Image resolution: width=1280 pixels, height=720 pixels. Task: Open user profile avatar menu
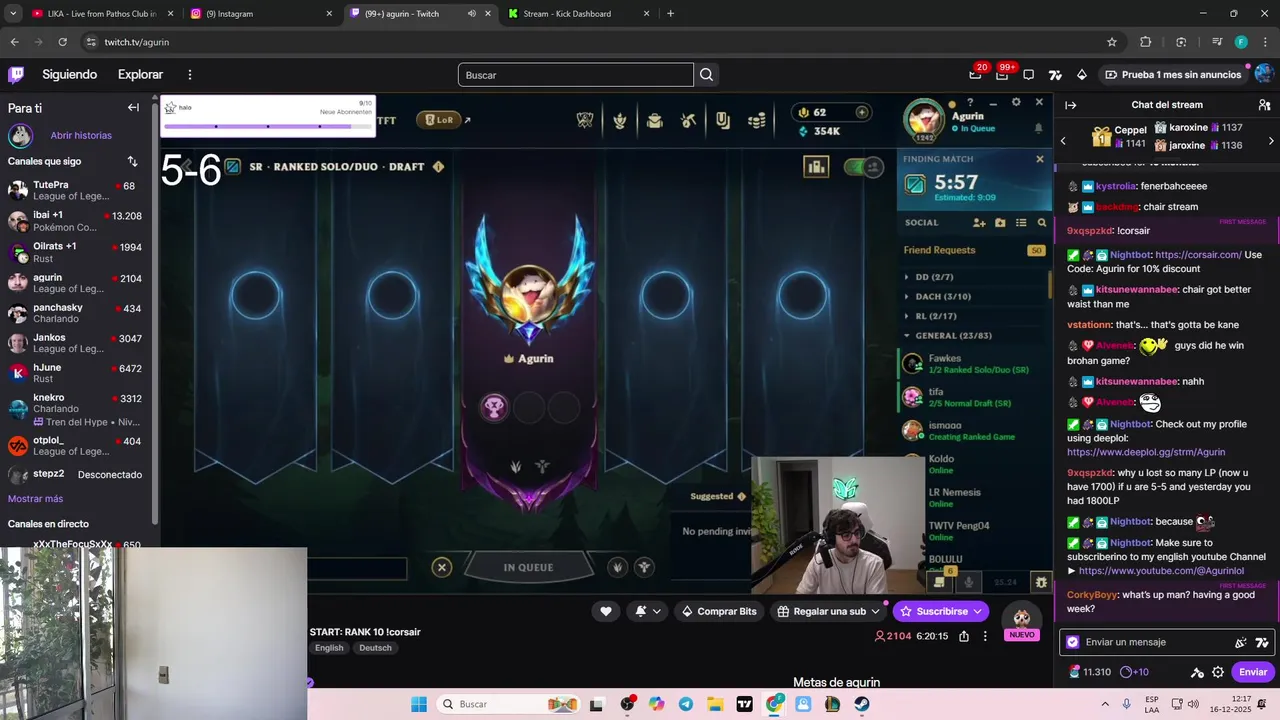[1265, 74]
